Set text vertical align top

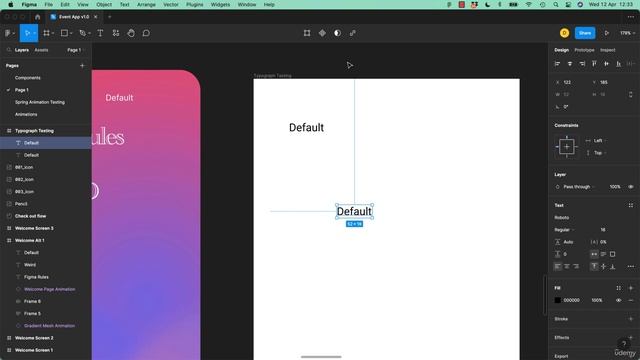(x=594, y=267)
